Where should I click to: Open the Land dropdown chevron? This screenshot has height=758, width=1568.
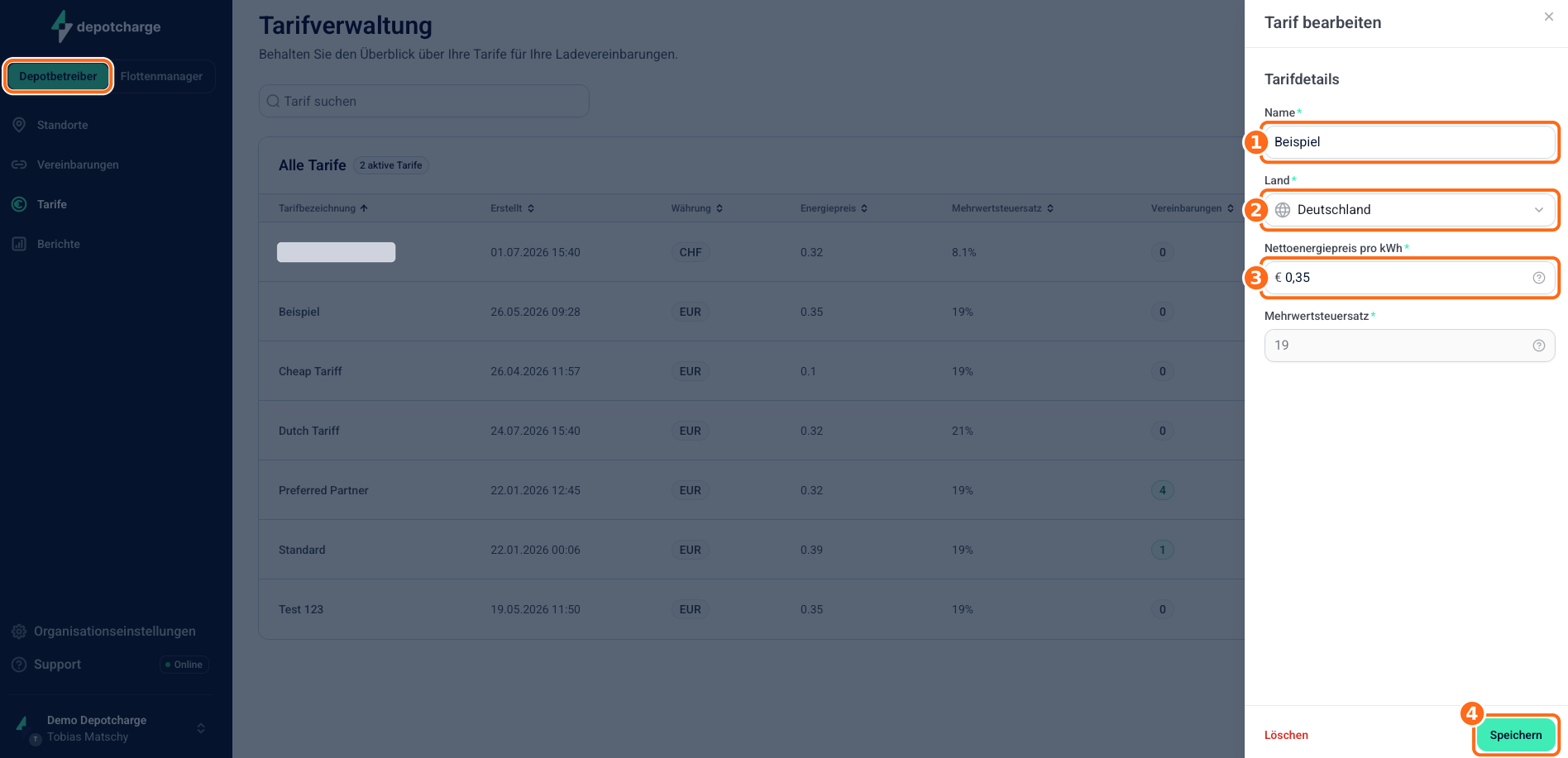coord(1539,210)
